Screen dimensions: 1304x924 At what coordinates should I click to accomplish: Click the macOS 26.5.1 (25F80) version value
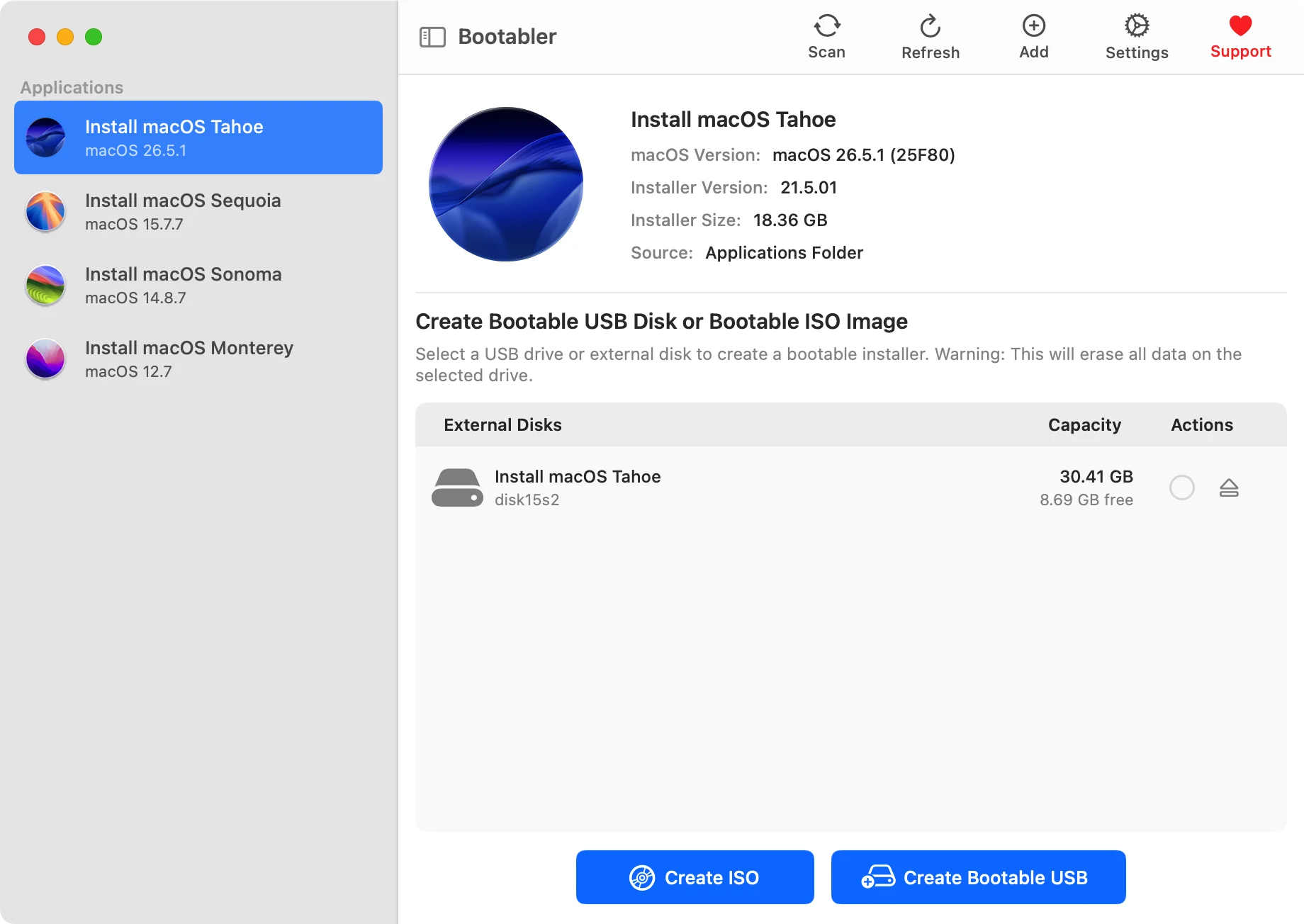click(x=864, y=154)
